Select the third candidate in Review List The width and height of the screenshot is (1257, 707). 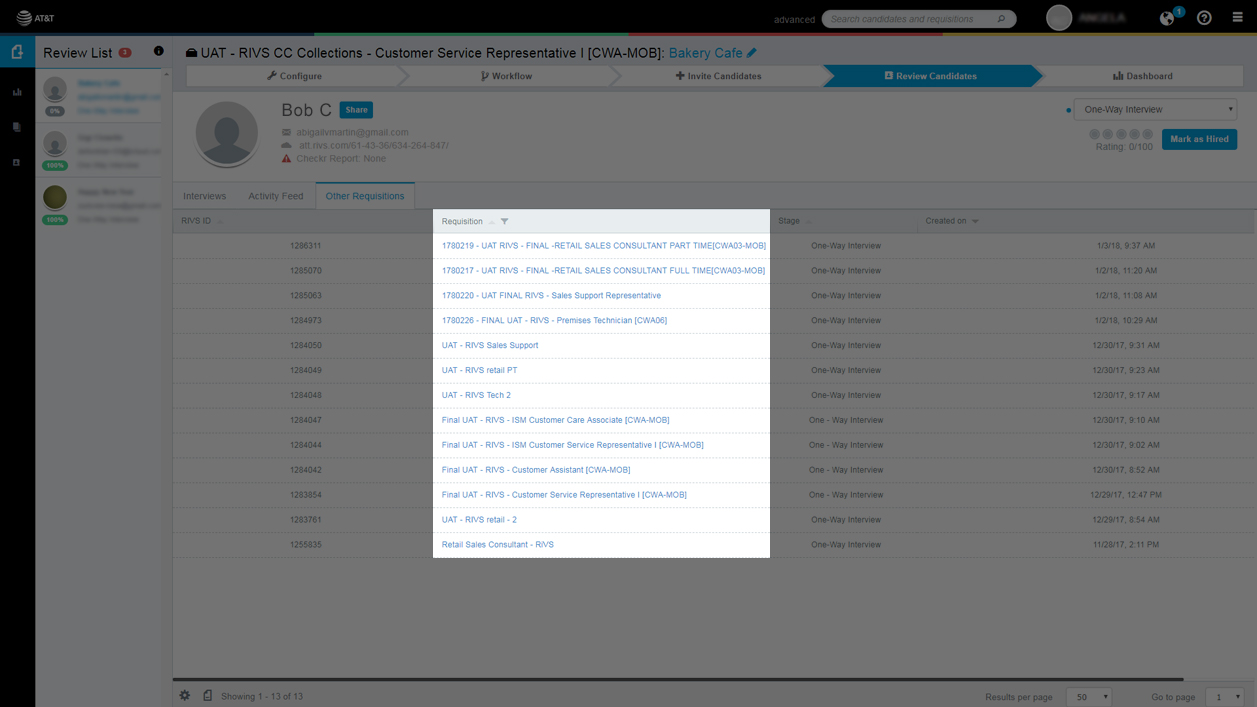pos(100,205)
